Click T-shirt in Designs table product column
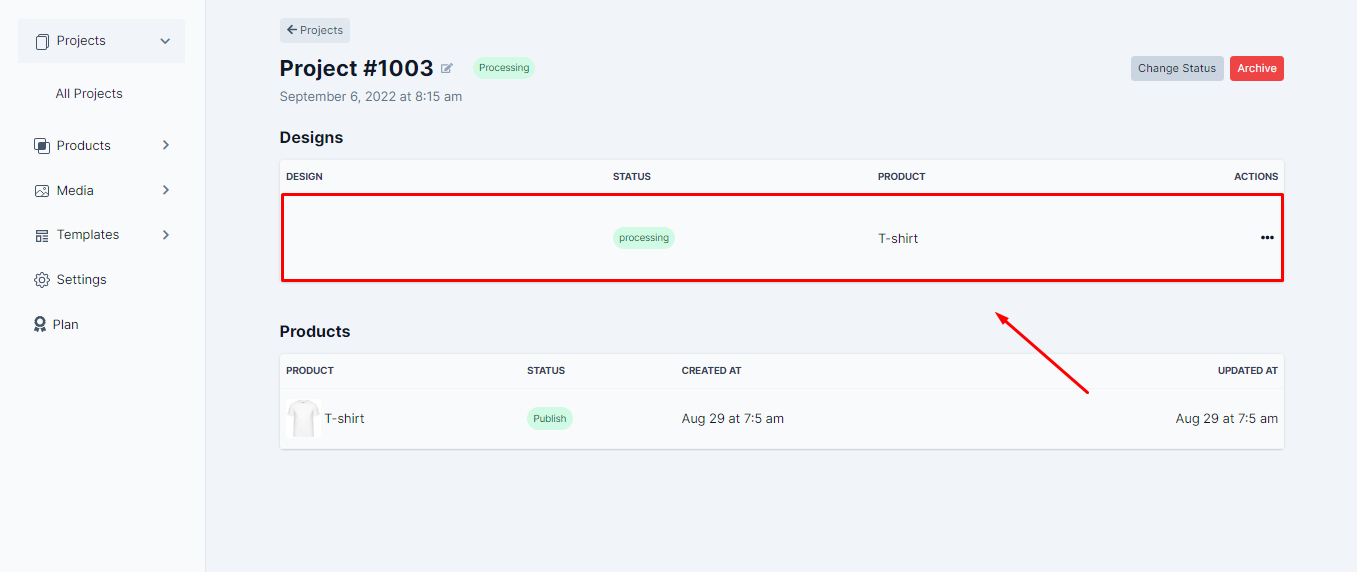Viewport: 1357px width, 572px height. pyautogui.click(x=898, y=238)
